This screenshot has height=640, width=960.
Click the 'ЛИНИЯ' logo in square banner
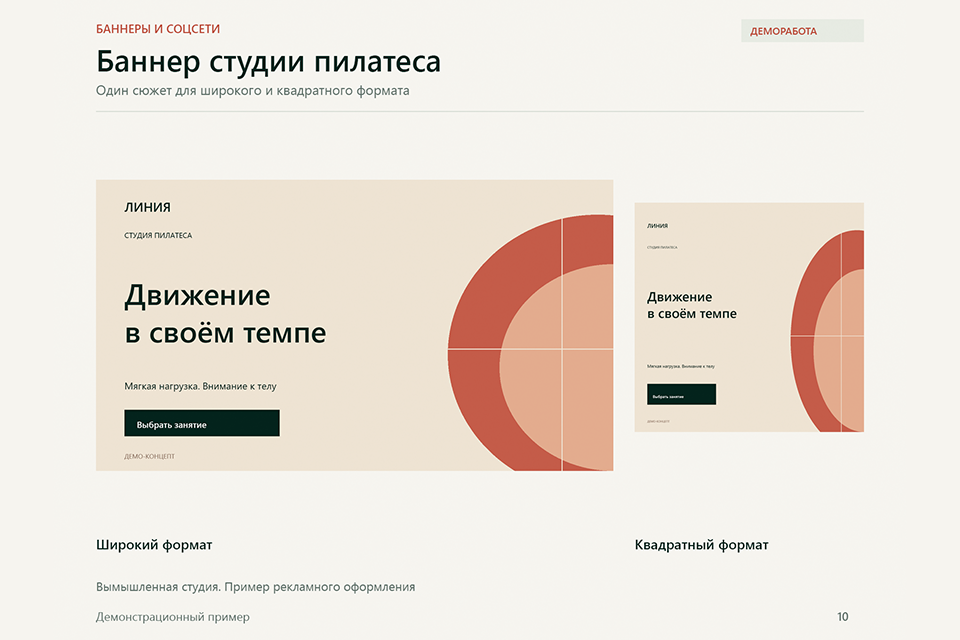tap(658, 226)
